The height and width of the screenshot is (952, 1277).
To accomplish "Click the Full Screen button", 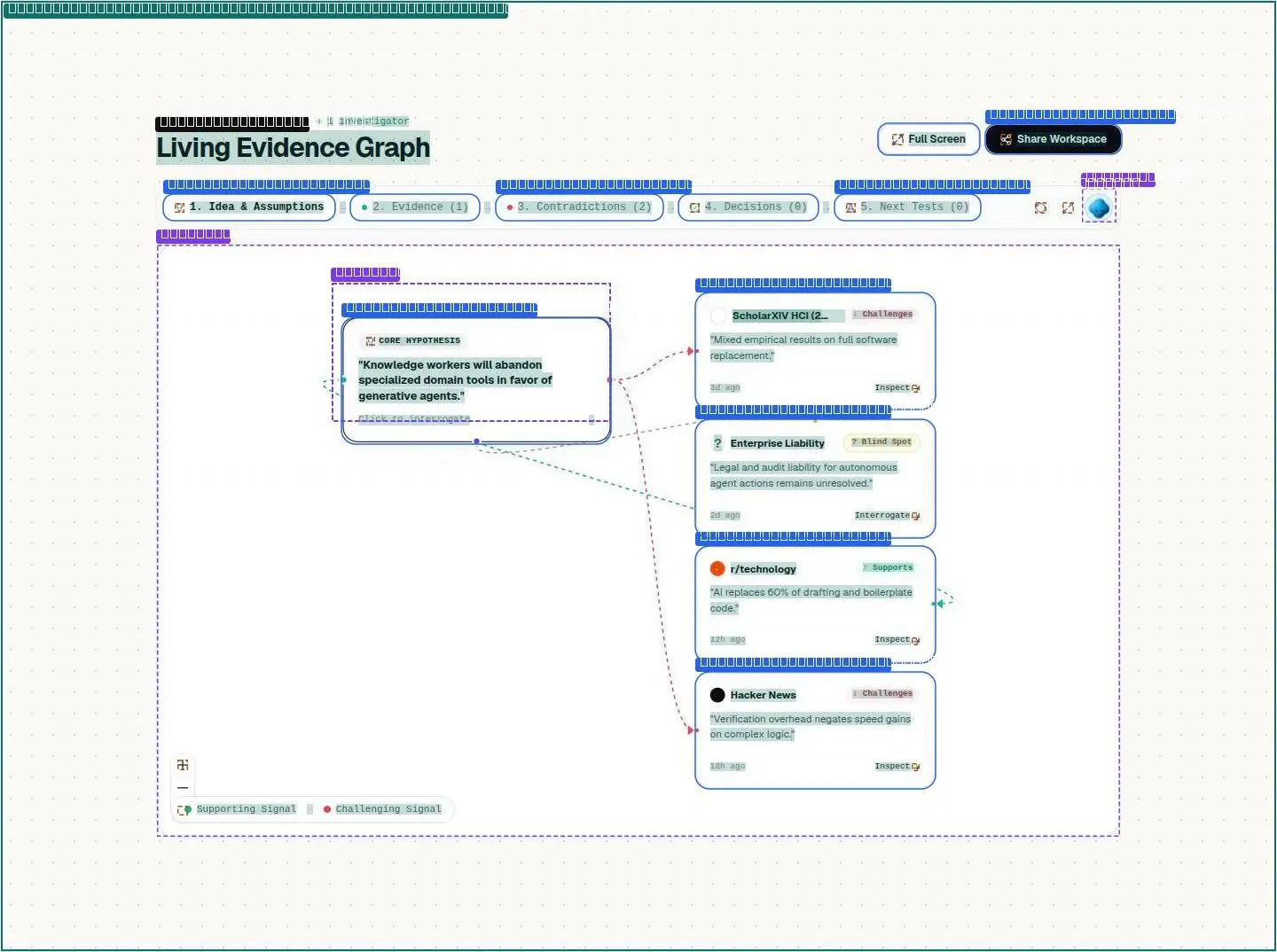I will tap(928, 139).
